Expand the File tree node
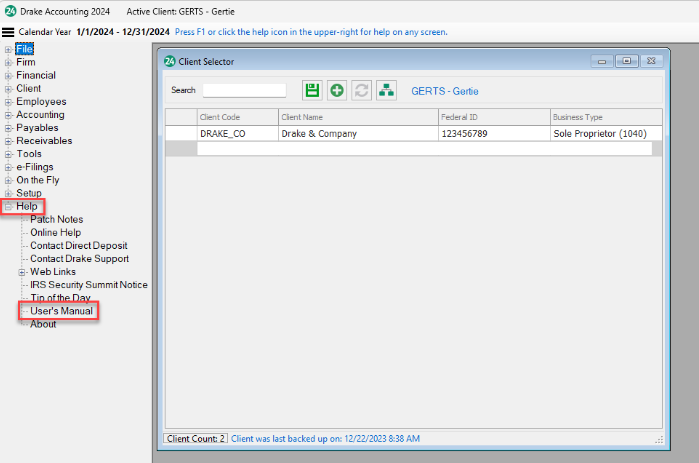The height and width of the screenshot is (463, 699). tap(8, 49)
